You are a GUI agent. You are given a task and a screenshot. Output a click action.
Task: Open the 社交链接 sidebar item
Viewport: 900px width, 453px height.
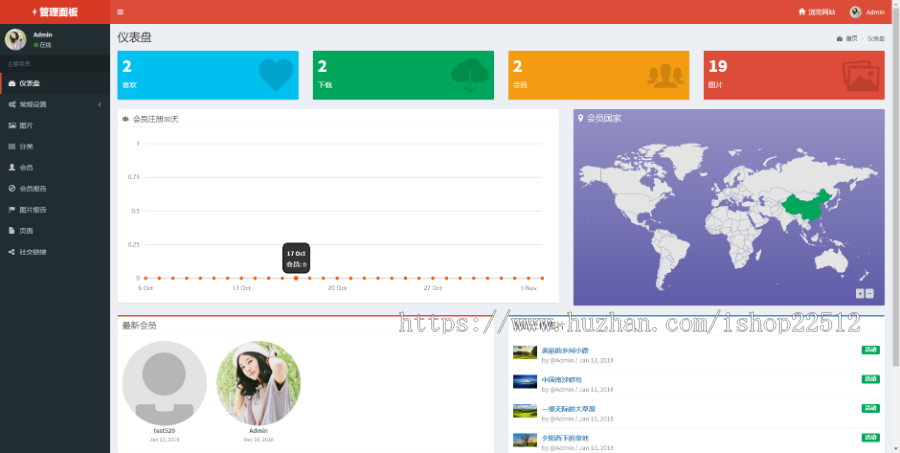pyautogui.click(x=55, y=251)
